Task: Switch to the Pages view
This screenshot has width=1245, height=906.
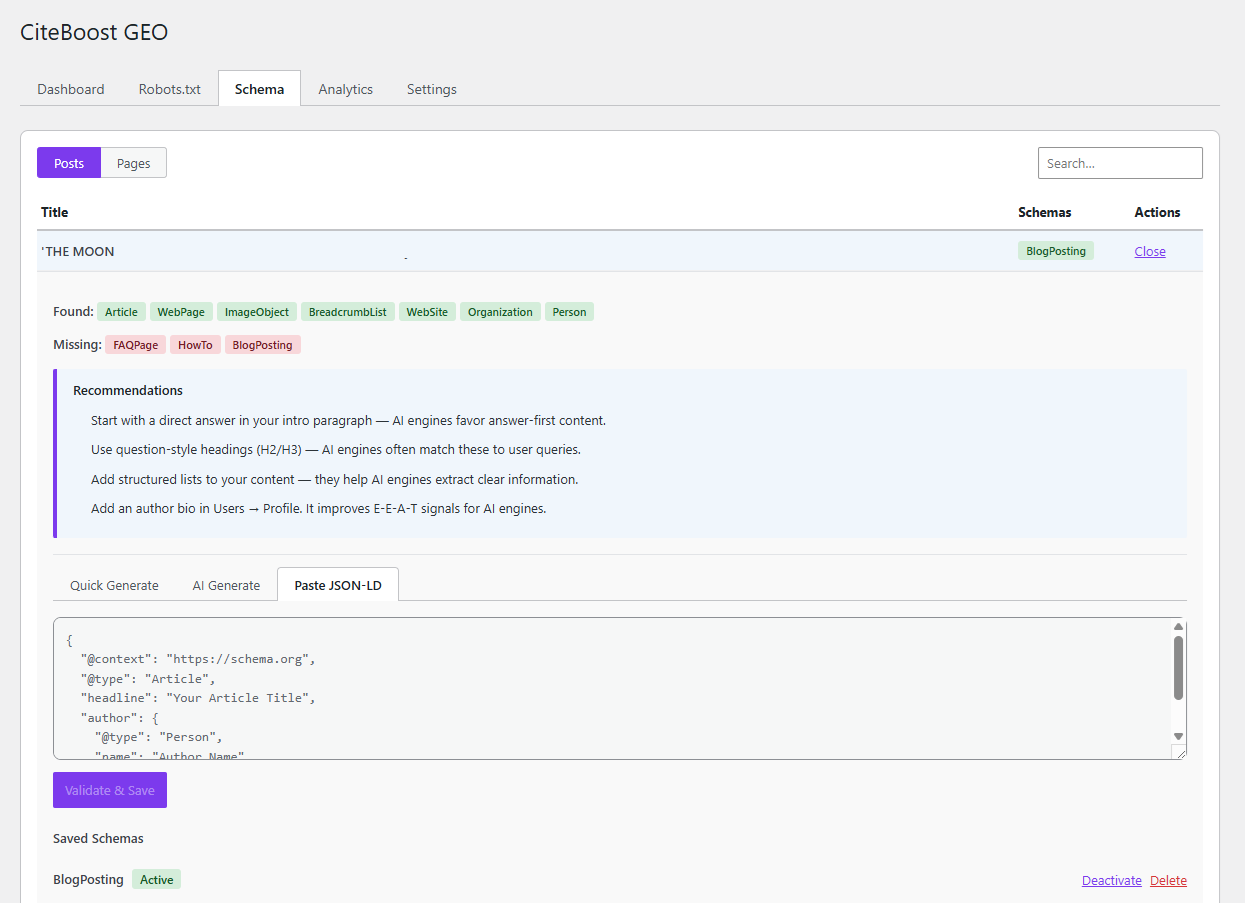Action: tap(133, 162)
